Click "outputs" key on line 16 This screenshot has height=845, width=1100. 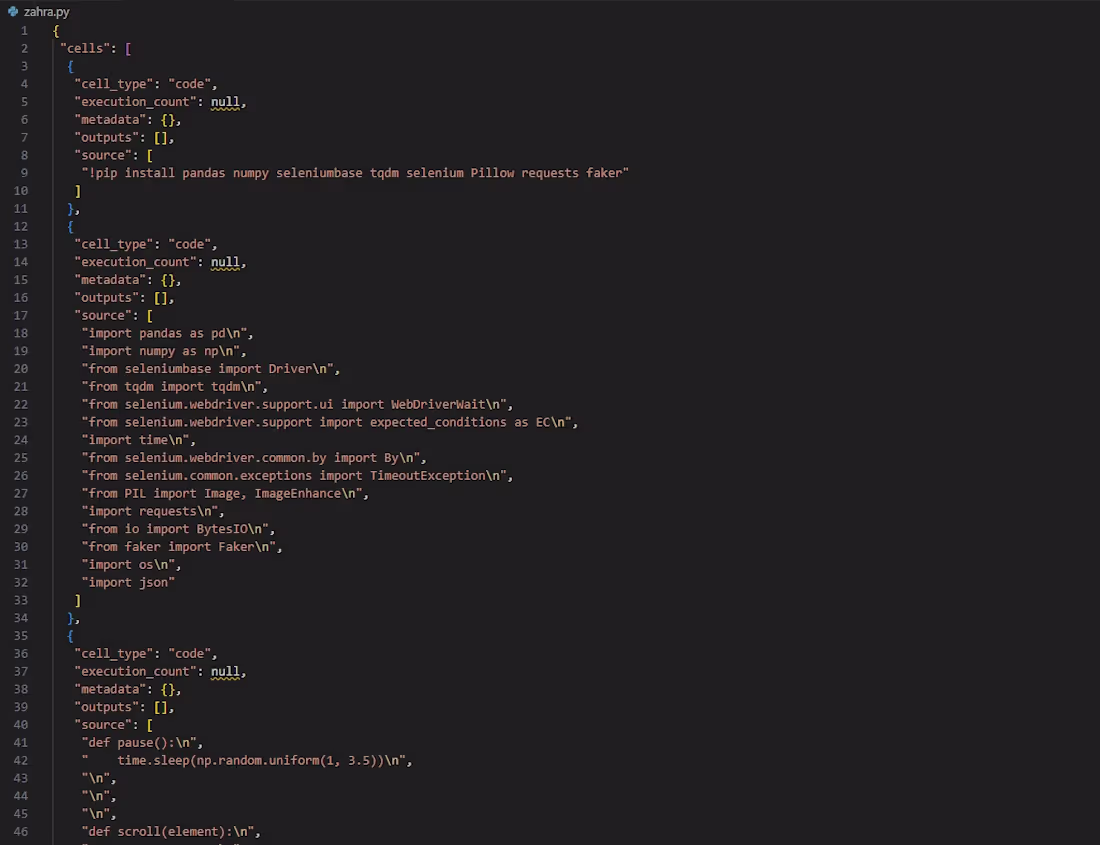(x=107, y=298)
